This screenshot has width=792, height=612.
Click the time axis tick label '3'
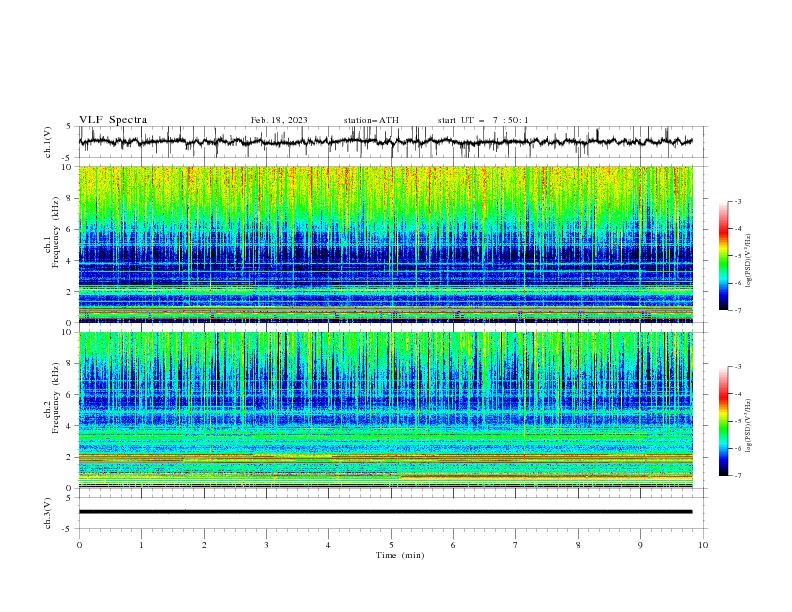pyautogui.click(x=266, y=545)
